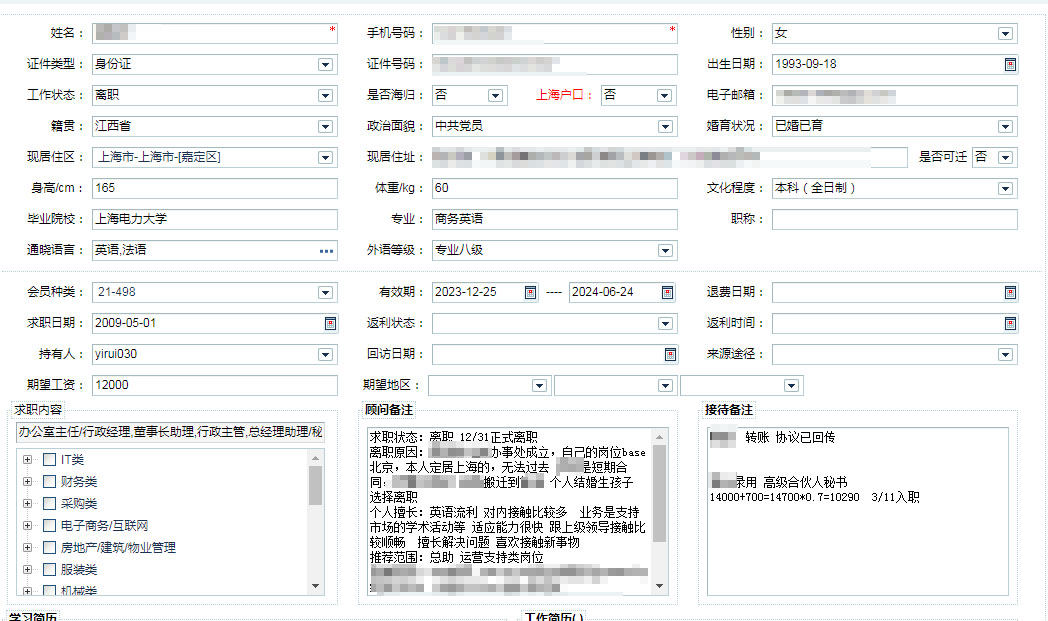Click into the 姓名 input field
This screenshot has width=1048, height=621.
click(215, 33)
